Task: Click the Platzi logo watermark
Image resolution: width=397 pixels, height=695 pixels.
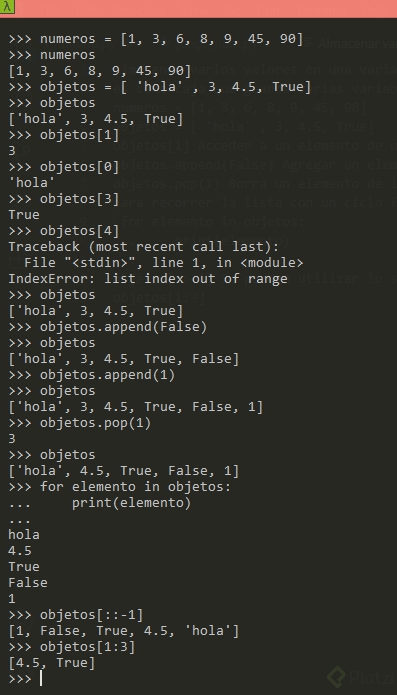Action: click(363, 679)
